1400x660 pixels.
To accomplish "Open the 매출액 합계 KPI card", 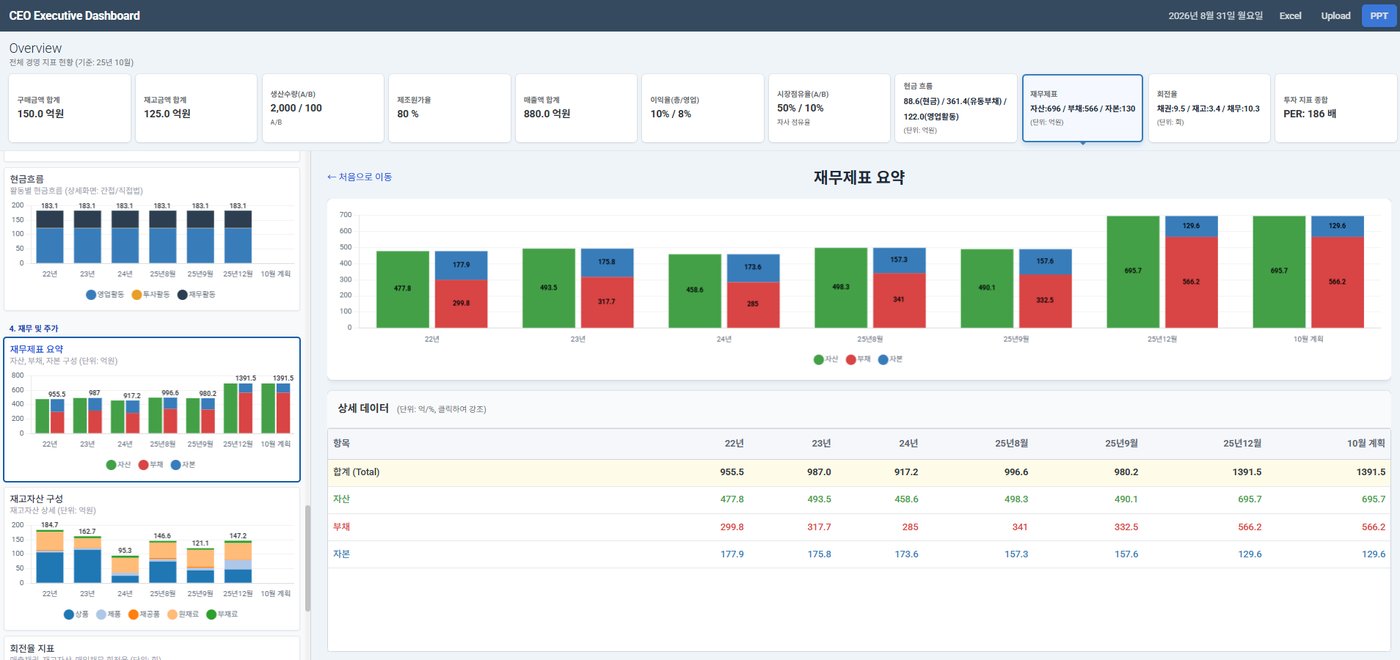I will click(x=575, y=108).
